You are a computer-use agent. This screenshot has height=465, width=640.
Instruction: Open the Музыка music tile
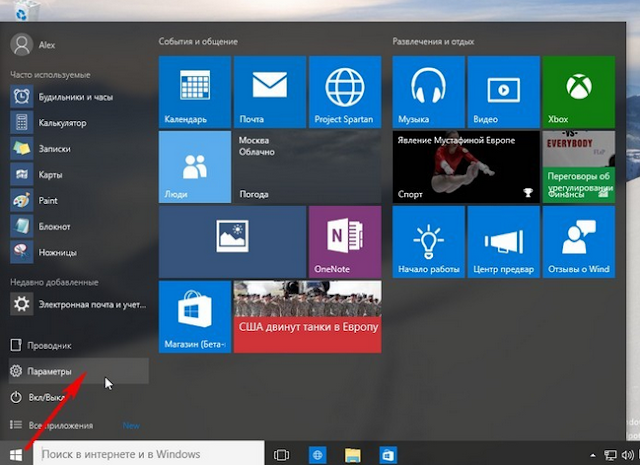point(429,92)
